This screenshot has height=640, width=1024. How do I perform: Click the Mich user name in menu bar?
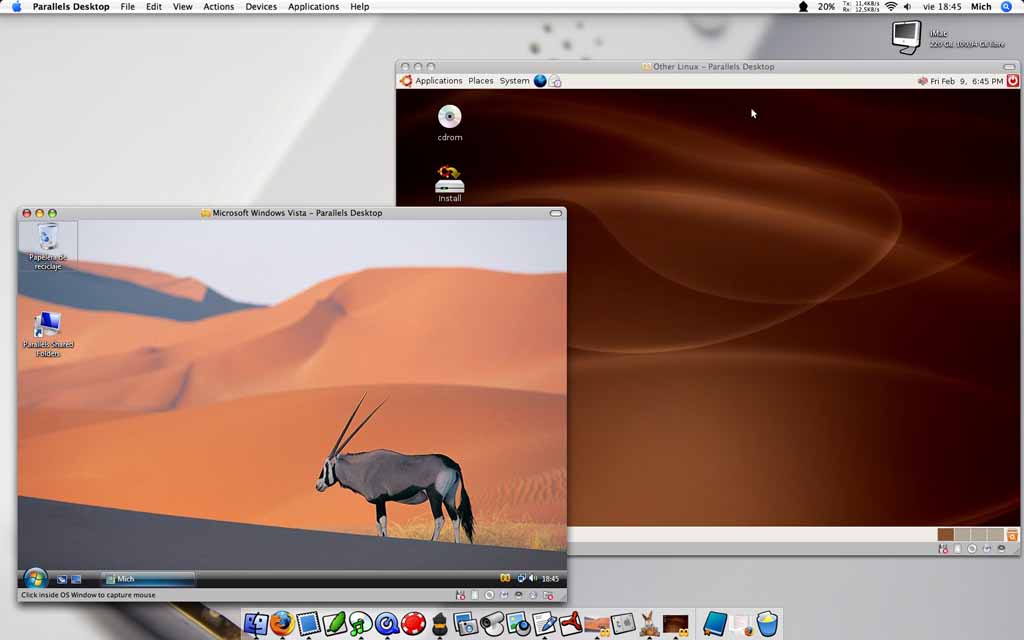(x=981, y=7)
